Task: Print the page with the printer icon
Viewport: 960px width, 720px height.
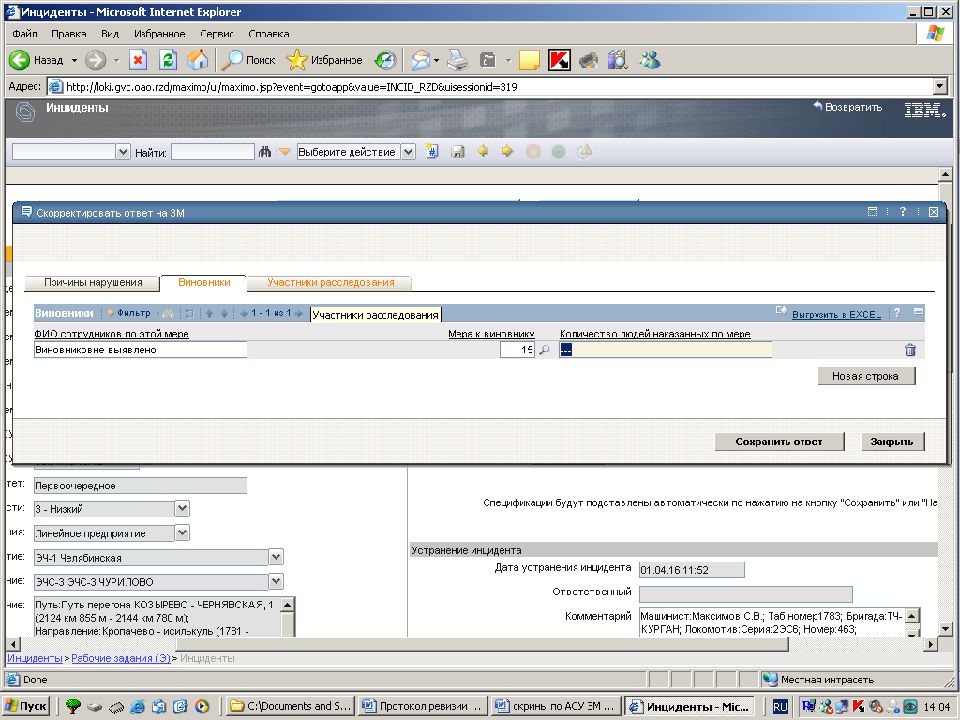Action: pyautogui.click(x=457, y=60)
